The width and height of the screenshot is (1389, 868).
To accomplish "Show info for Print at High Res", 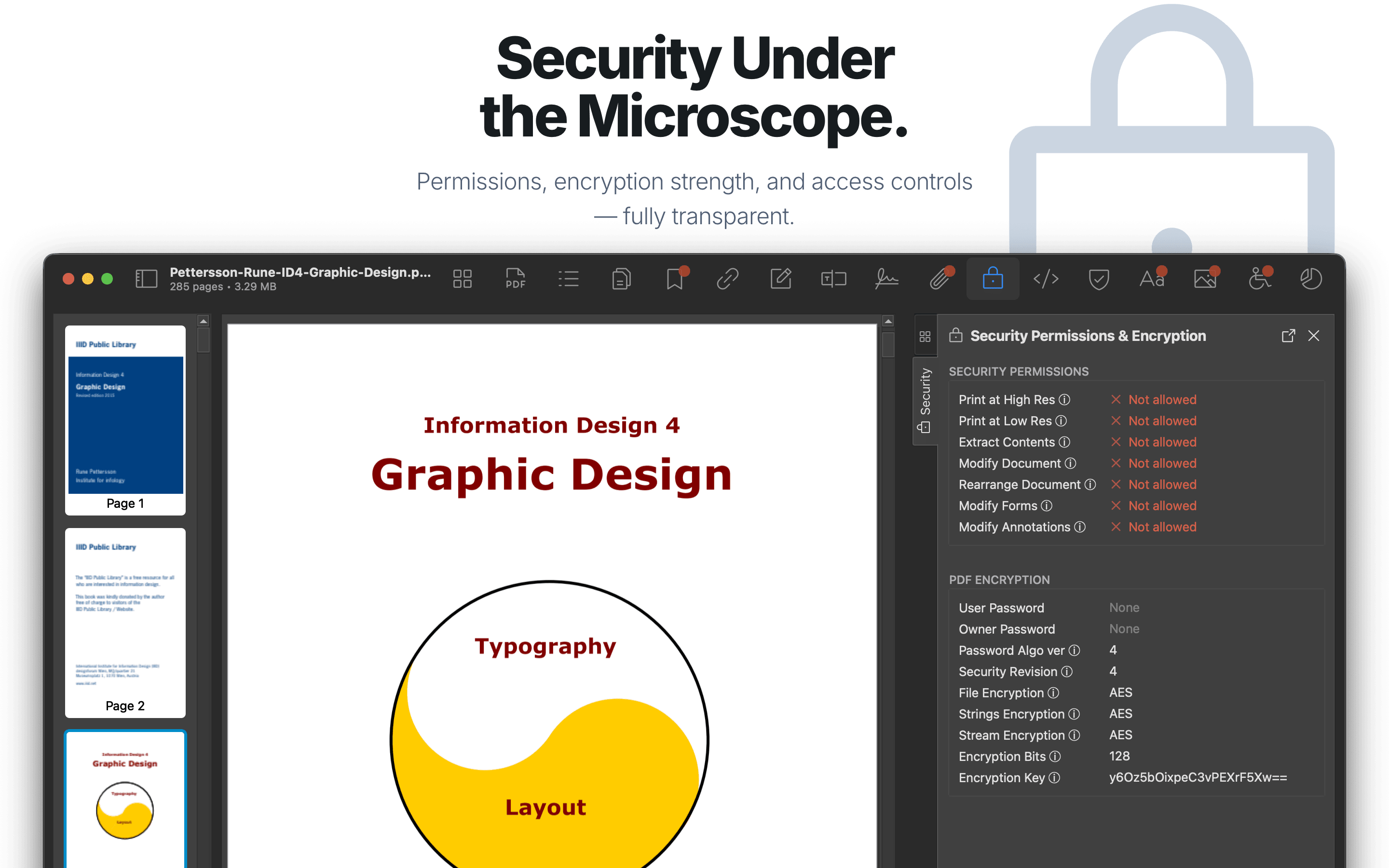I will pos(1065,400).
